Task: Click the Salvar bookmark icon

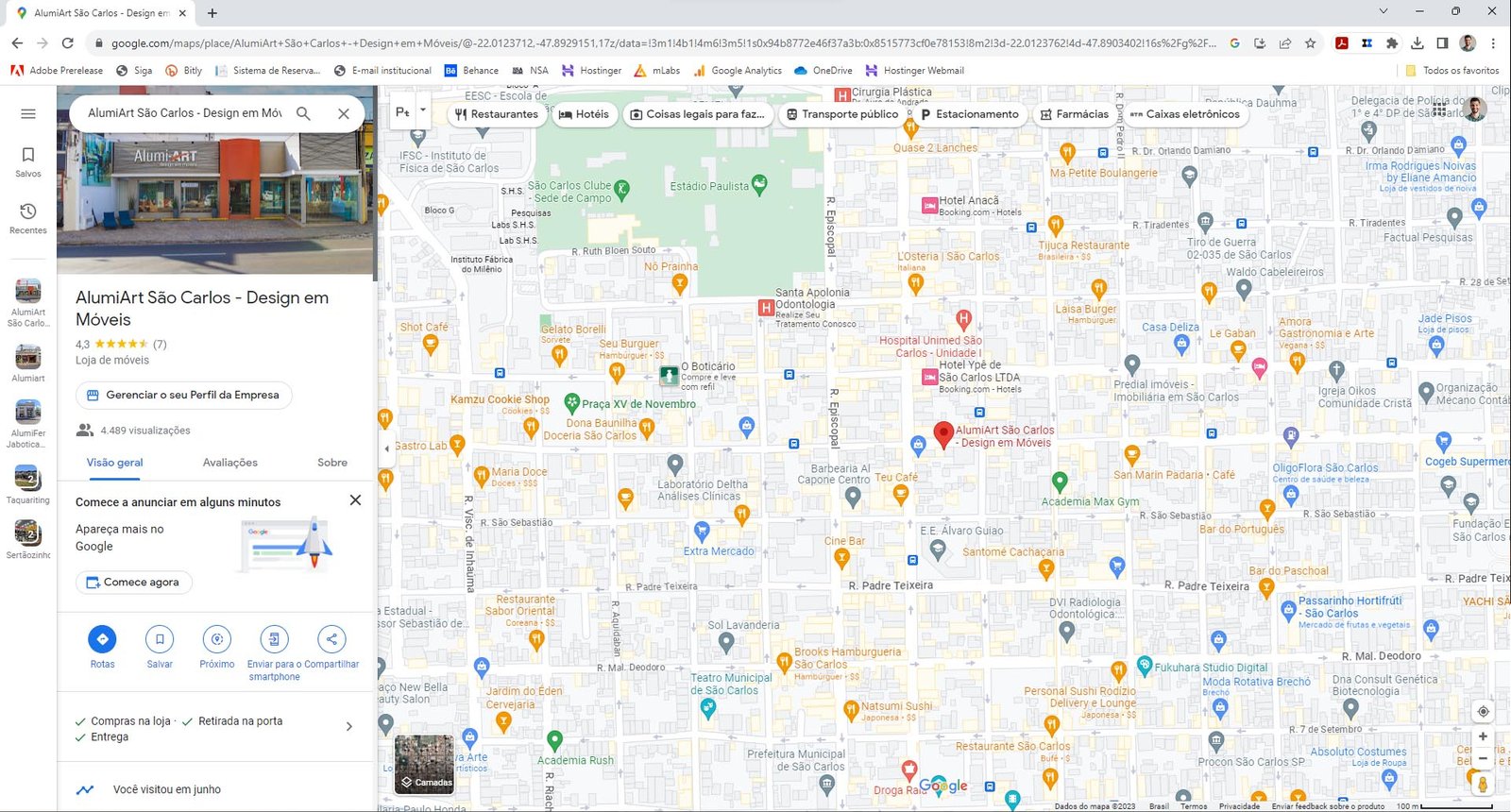Action: click(x=160, y=639)
